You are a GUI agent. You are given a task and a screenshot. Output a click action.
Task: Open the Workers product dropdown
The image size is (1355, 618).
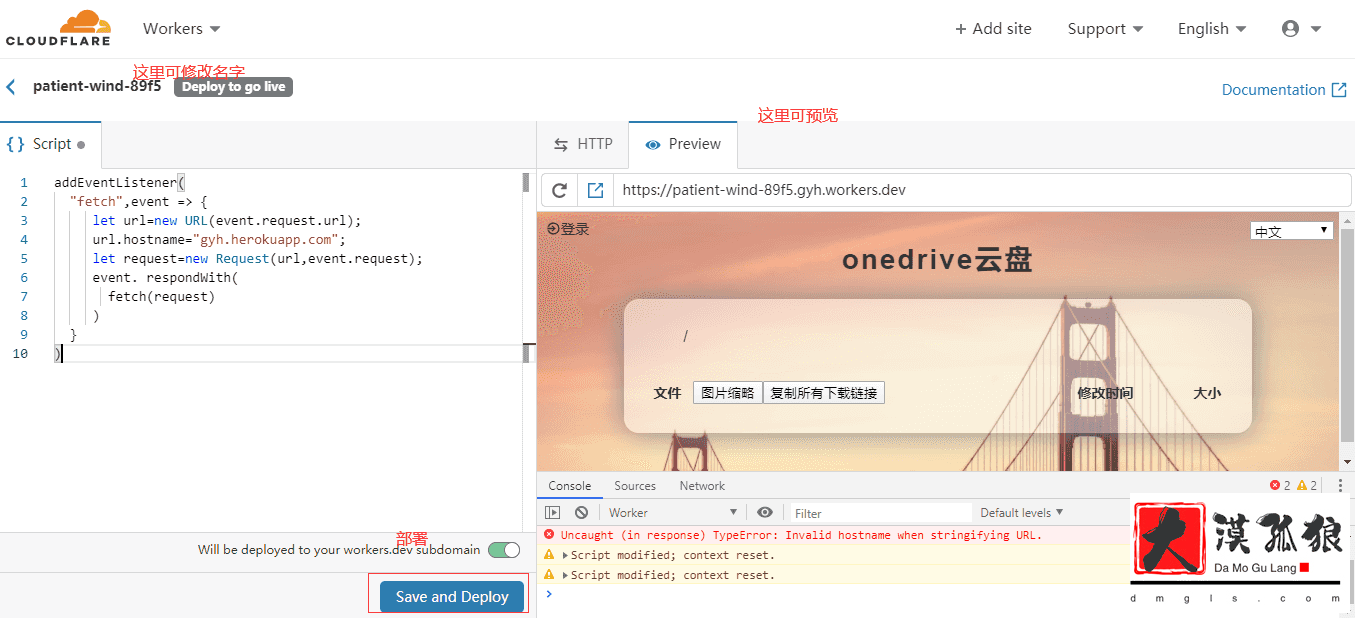[x=180, y=28]
